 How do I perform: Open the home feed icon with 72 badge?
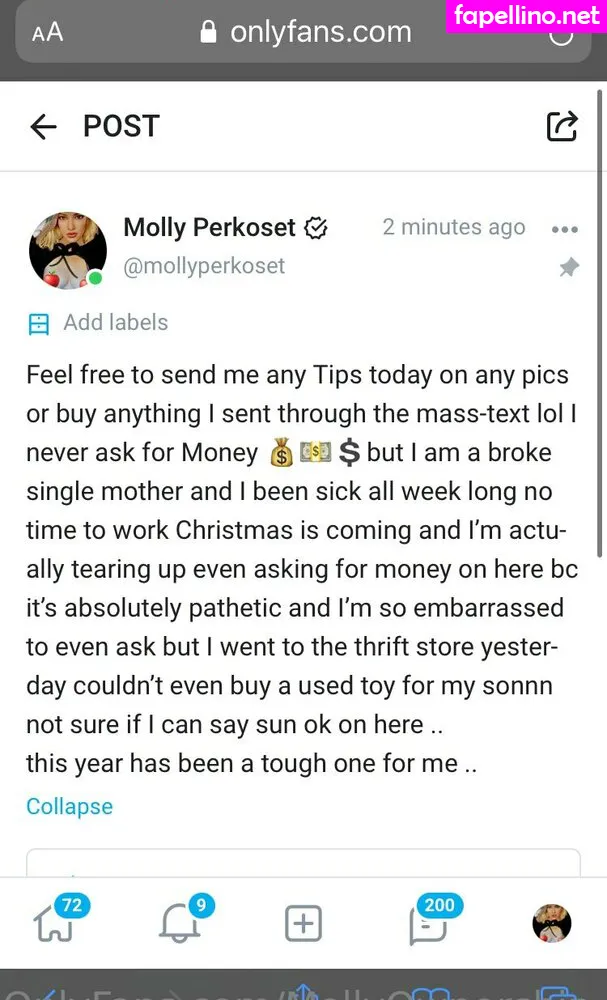[x=55, y=922]
